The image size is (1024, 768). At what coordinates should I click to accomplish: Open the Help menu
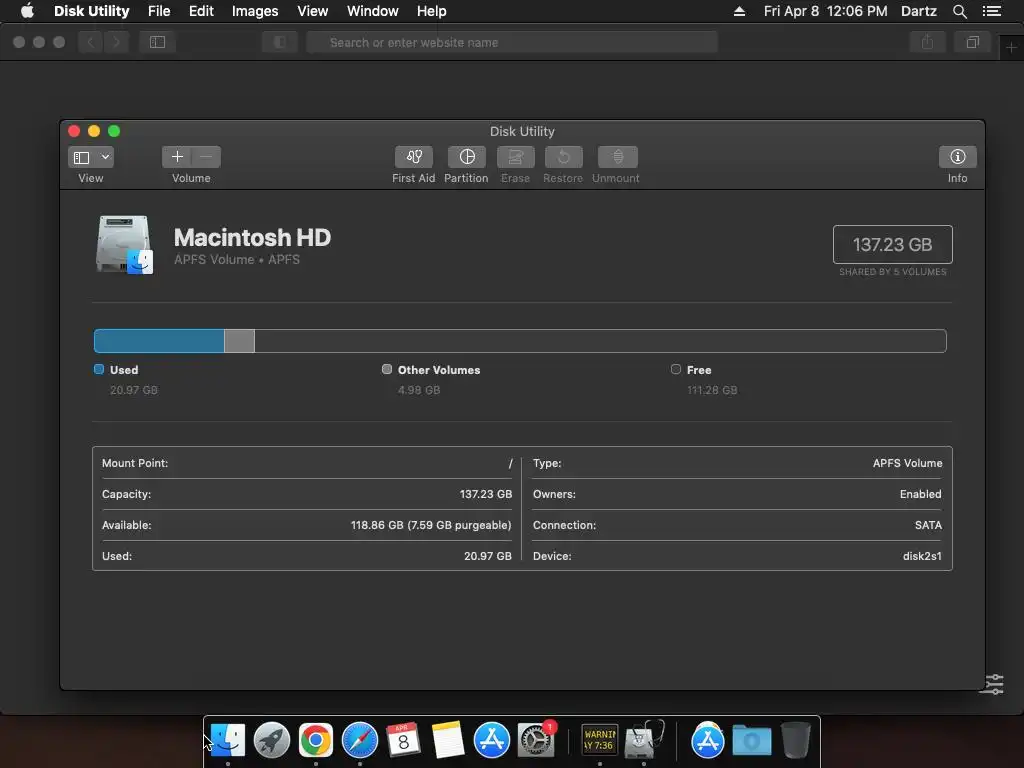(x=432, y=11)
